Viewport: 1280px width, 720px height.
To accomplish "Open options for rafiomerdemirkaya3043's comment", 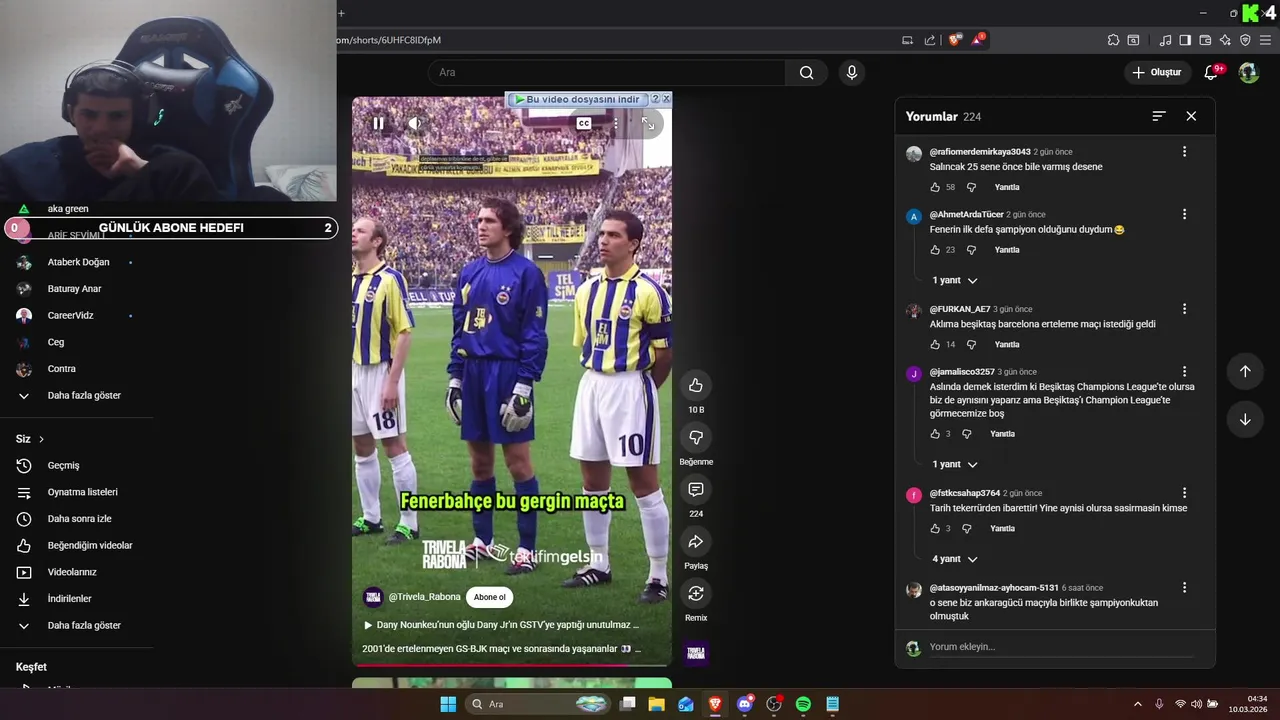I will coord(1184,152).
